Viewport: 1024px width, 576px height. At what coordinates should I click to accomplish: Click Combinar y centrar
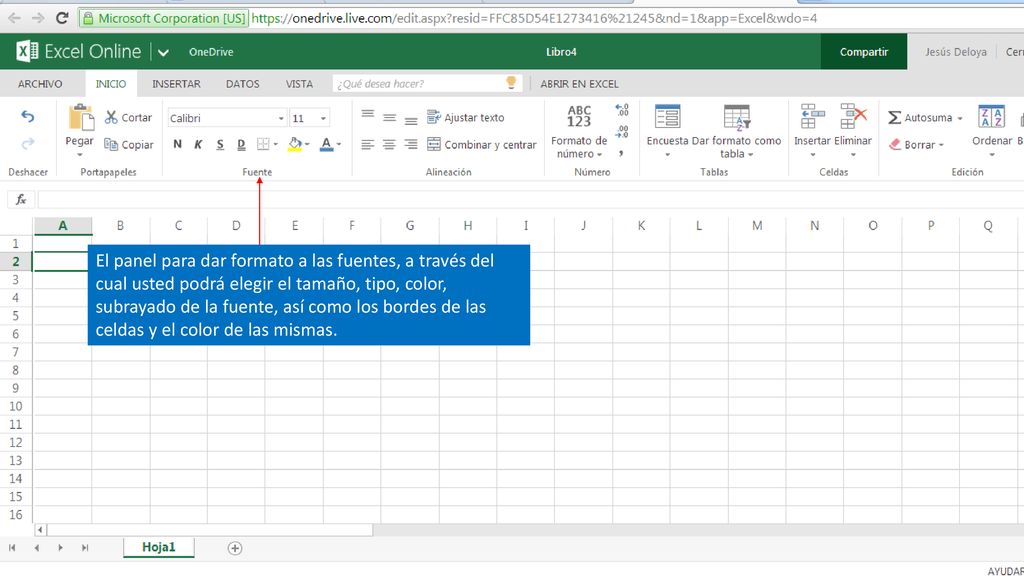[482, 144]
